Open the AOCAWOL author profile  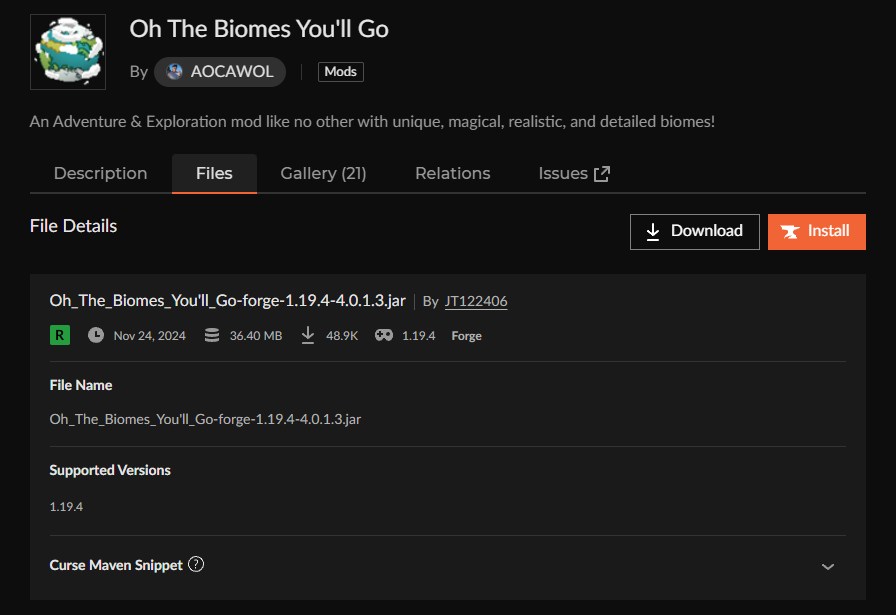[231, 72]
